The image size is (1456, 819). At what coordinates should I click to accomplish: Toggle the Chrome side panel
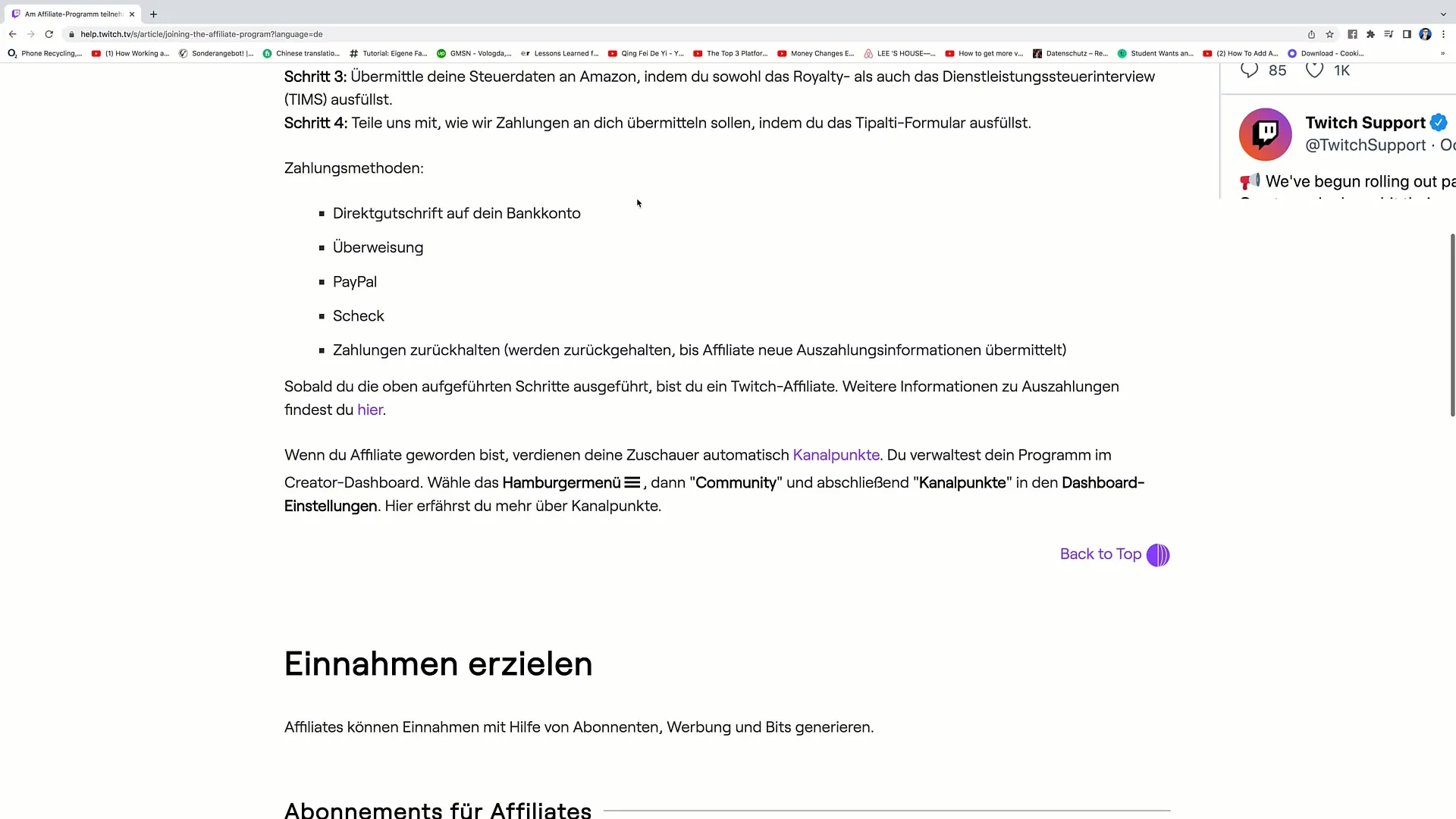1407,34
